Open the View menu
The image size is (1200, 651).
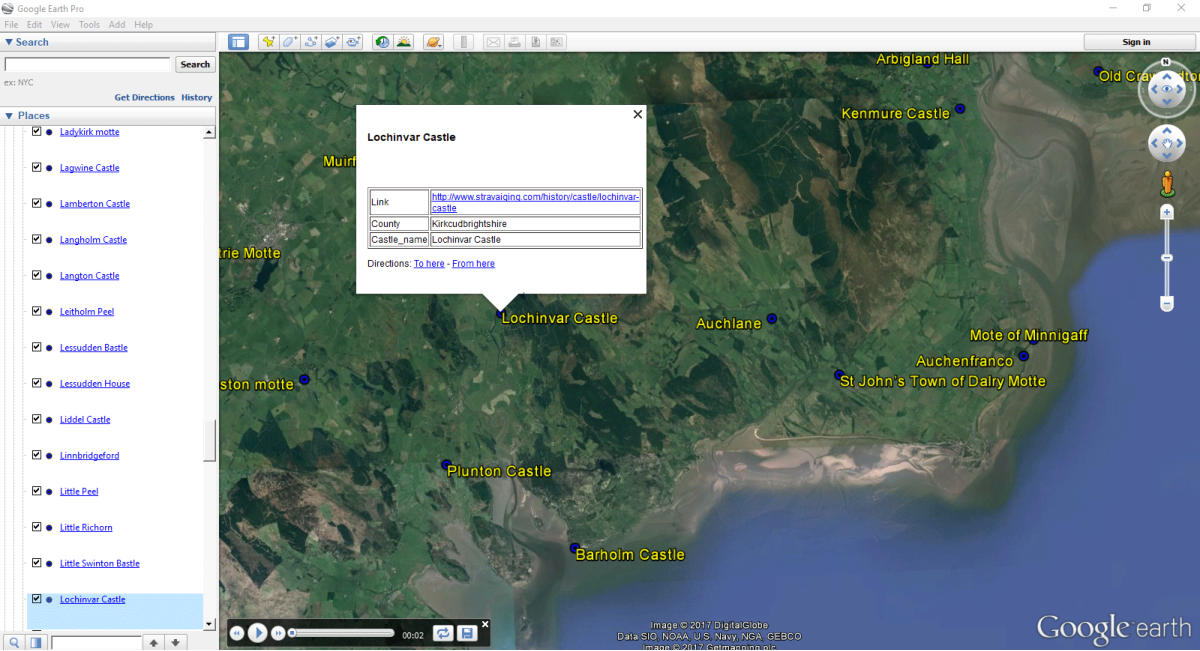60,24
